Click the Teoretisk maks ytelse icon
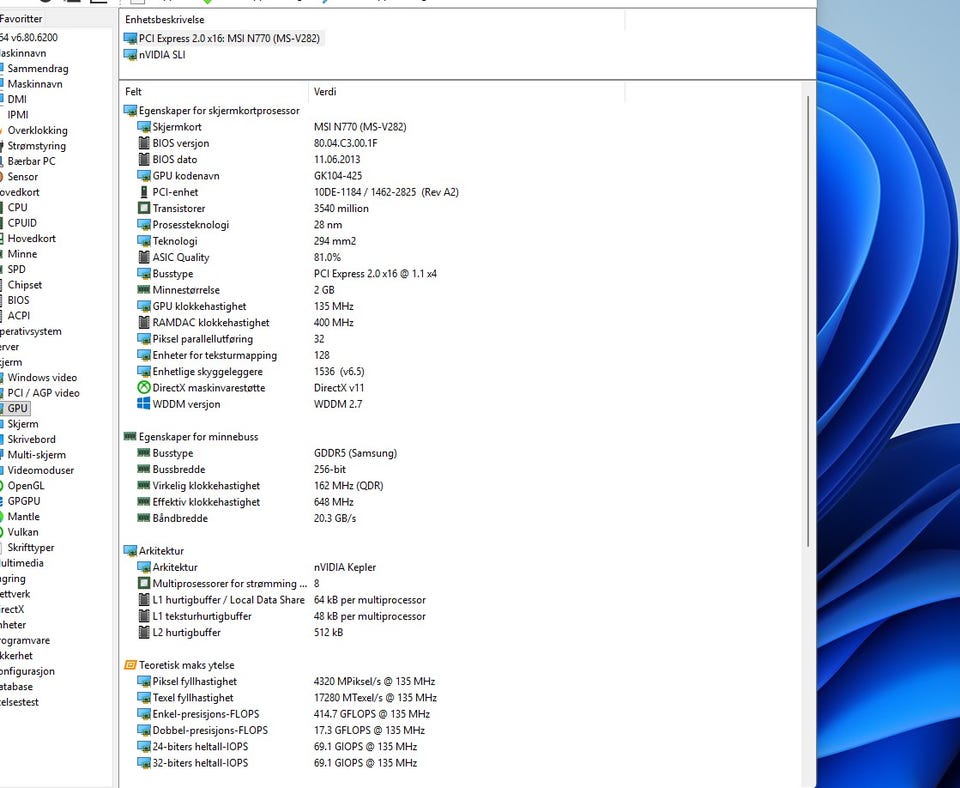Viewport: 960px width, 788px height. tap(130, 665)
